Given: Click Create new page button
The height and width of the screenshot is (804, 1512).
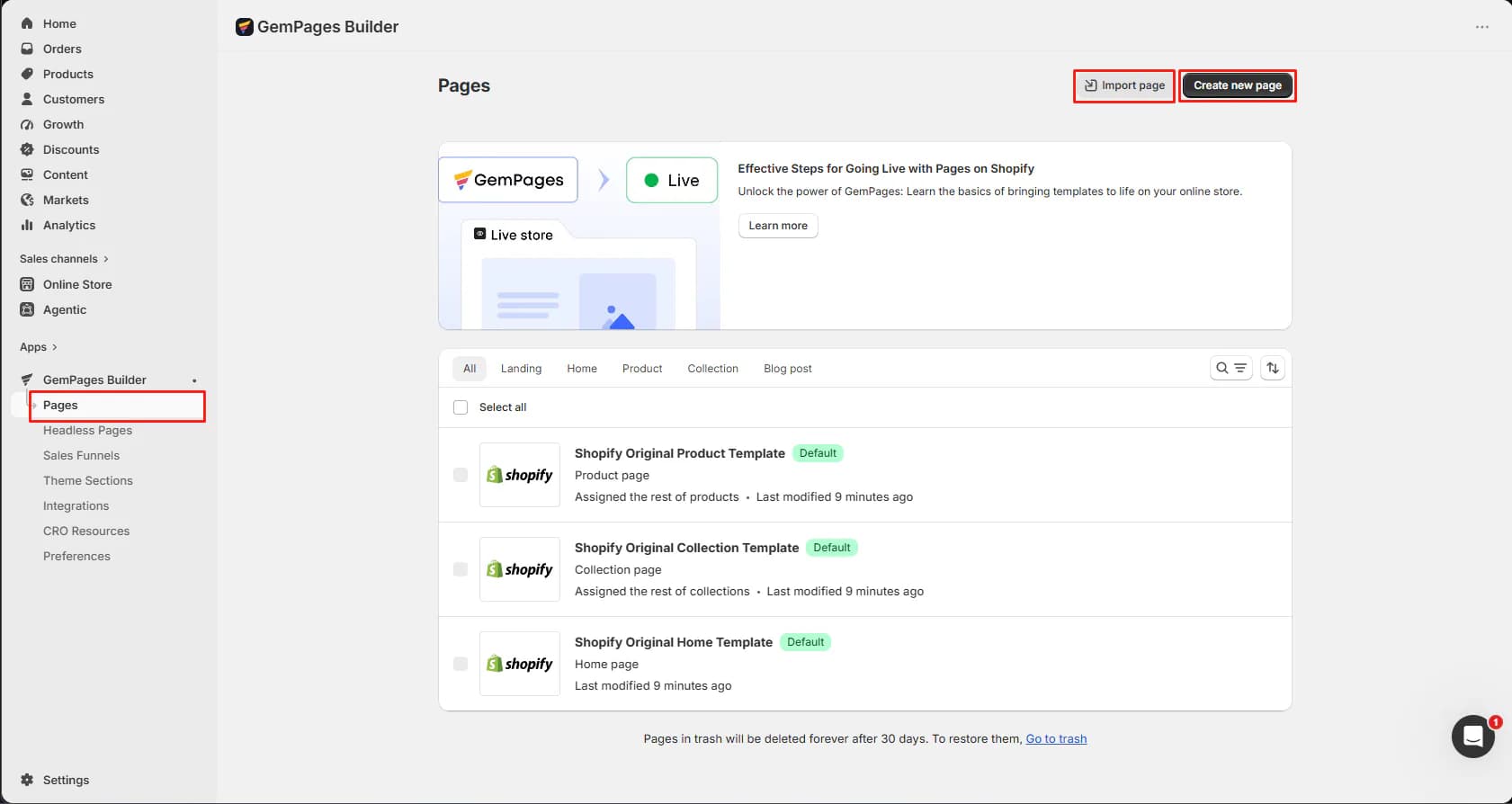Looking at the screenshot, I should (1238, 85).
